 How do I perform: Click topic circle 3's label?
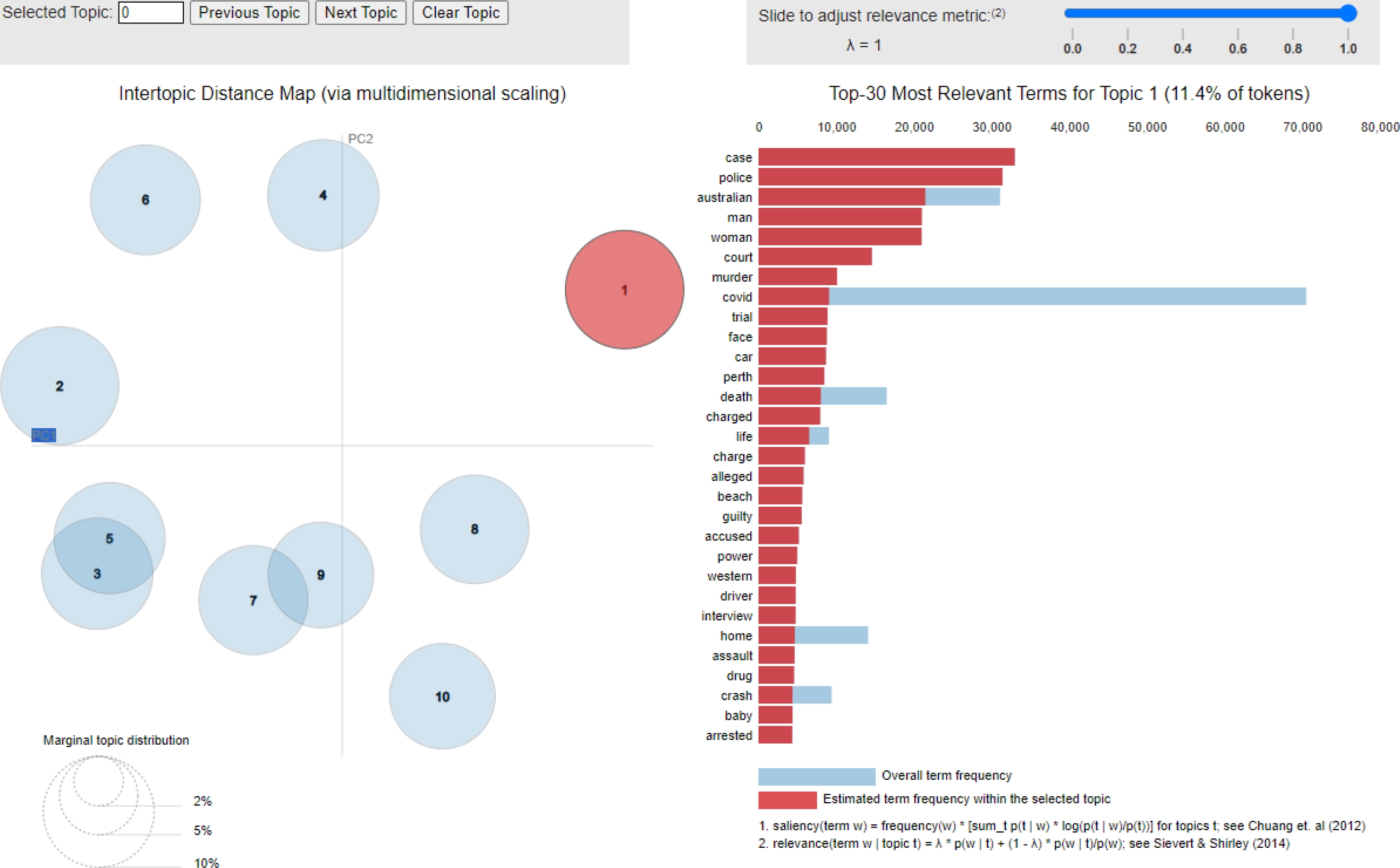point(97,574)
